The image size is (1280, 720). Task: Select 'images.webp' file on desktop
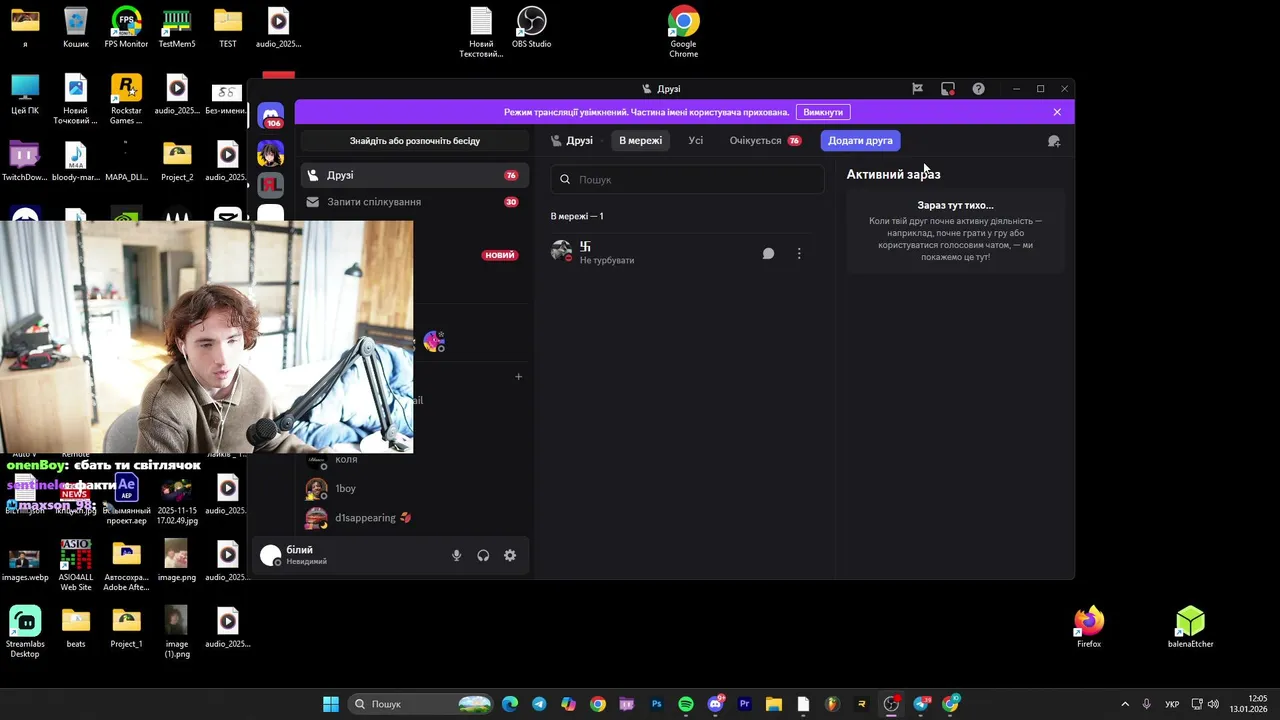pyautogui.click(x=25, y=562)
